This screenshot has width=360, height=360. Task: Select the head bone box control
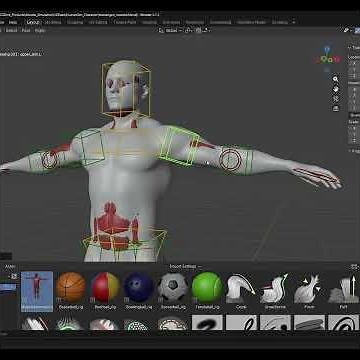[126, 88]
